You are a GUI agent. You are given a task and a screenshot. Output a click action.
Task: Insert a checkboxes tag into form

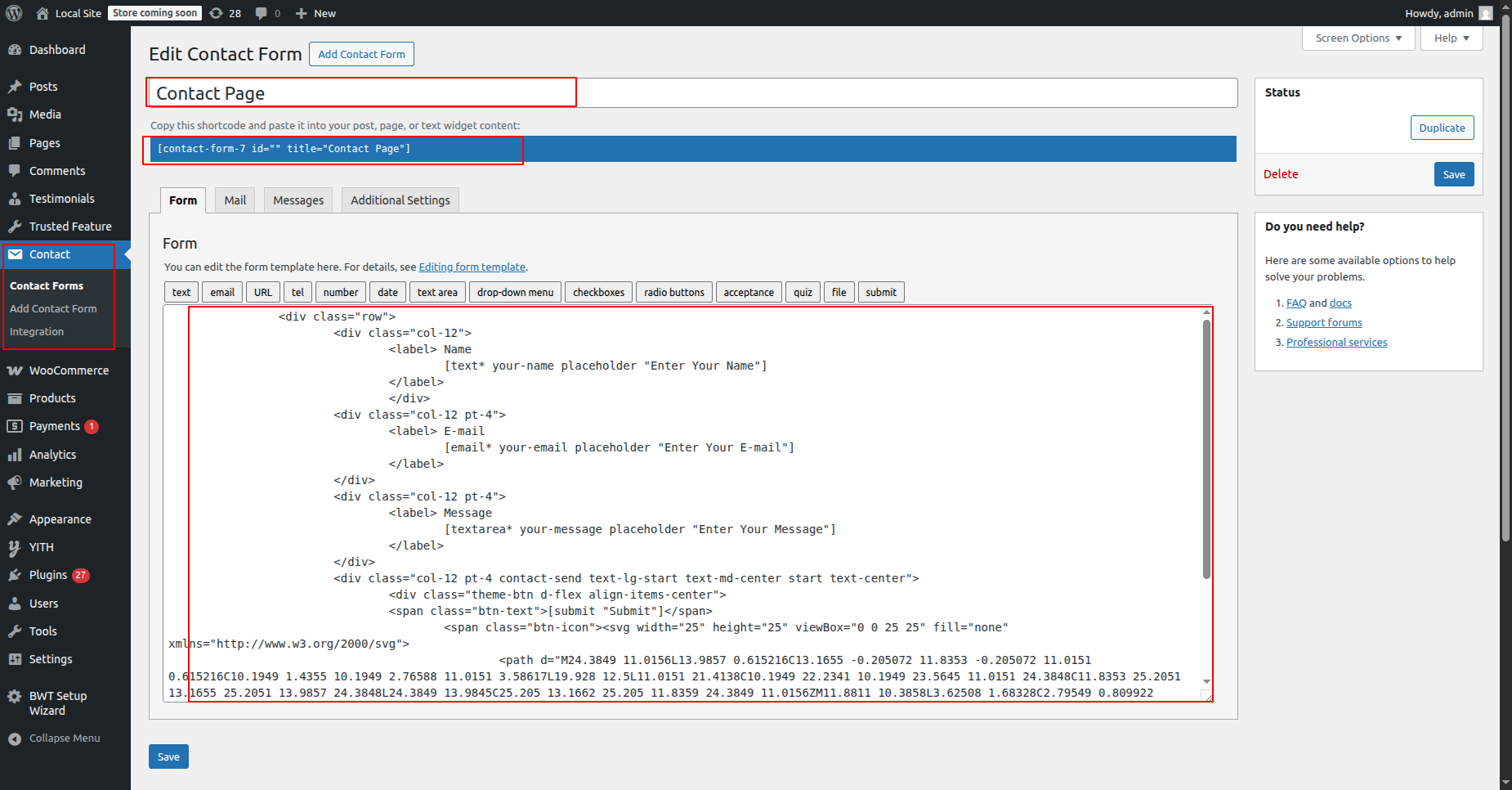[x=598, y=292]
